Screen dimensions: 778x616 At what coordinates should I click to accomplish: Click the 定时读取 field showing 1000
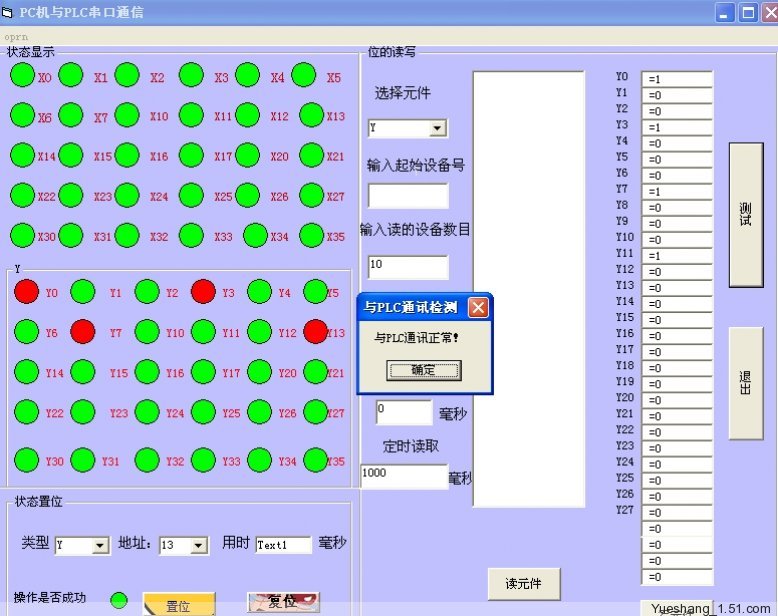[404, 474]
